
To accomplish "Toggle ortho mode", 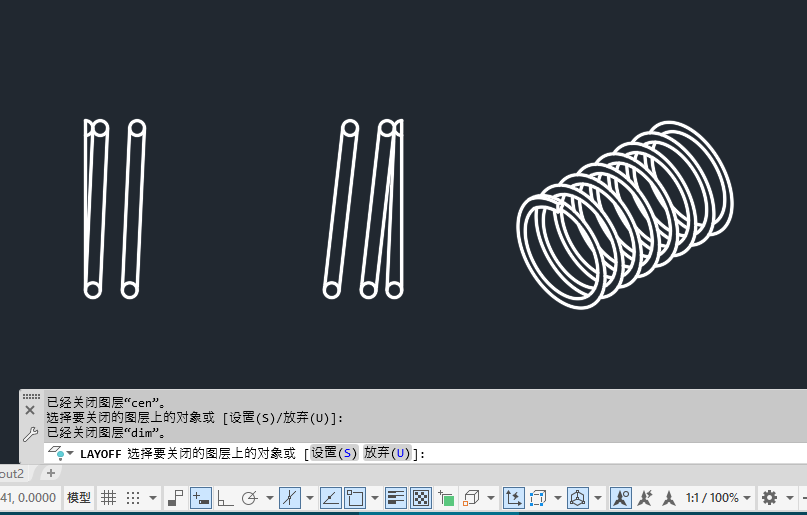I will tap(225, 498).
